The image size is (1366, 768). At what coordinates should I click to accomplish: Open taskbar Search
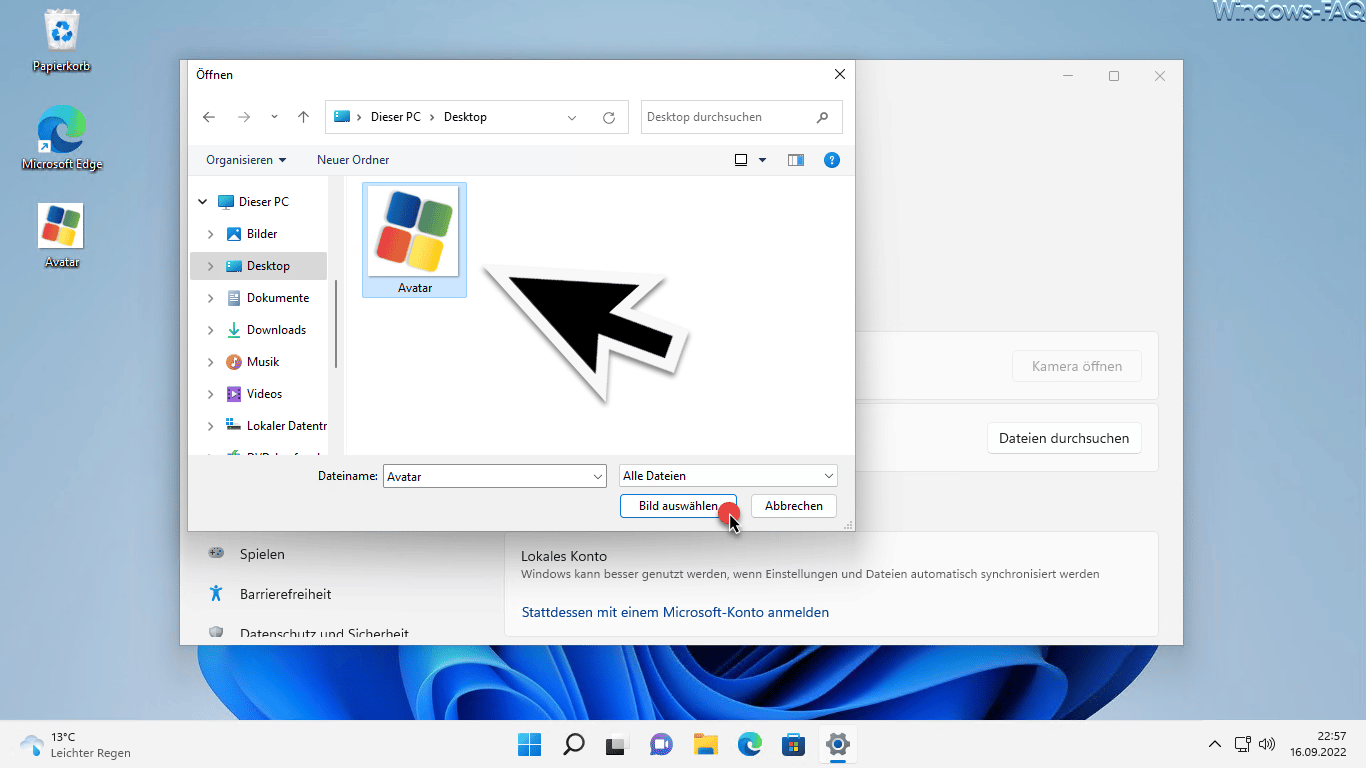pyautogui.click(x=574, y=744)
